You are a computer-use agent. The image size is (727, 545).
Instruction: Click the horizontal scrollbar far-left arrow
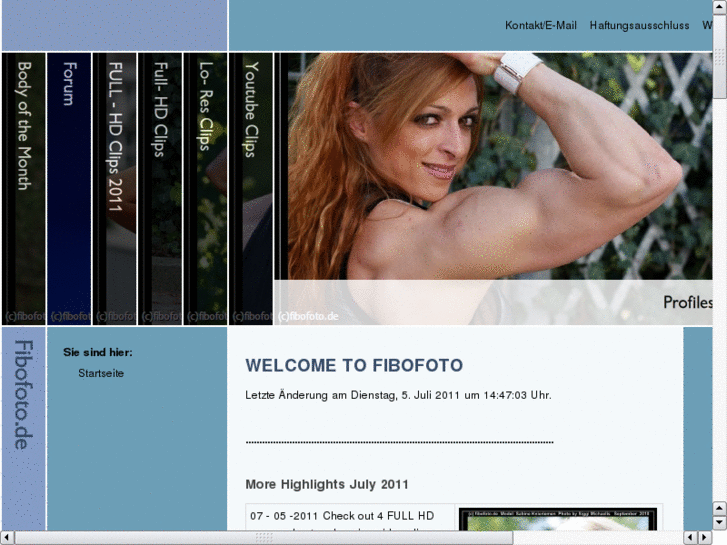[7, 538]
